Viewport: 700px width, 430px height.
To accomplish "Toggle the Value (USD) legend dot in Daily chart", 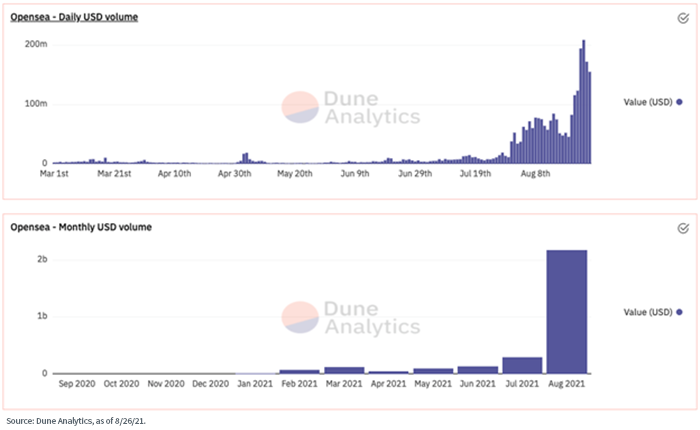I will [679, 102].
